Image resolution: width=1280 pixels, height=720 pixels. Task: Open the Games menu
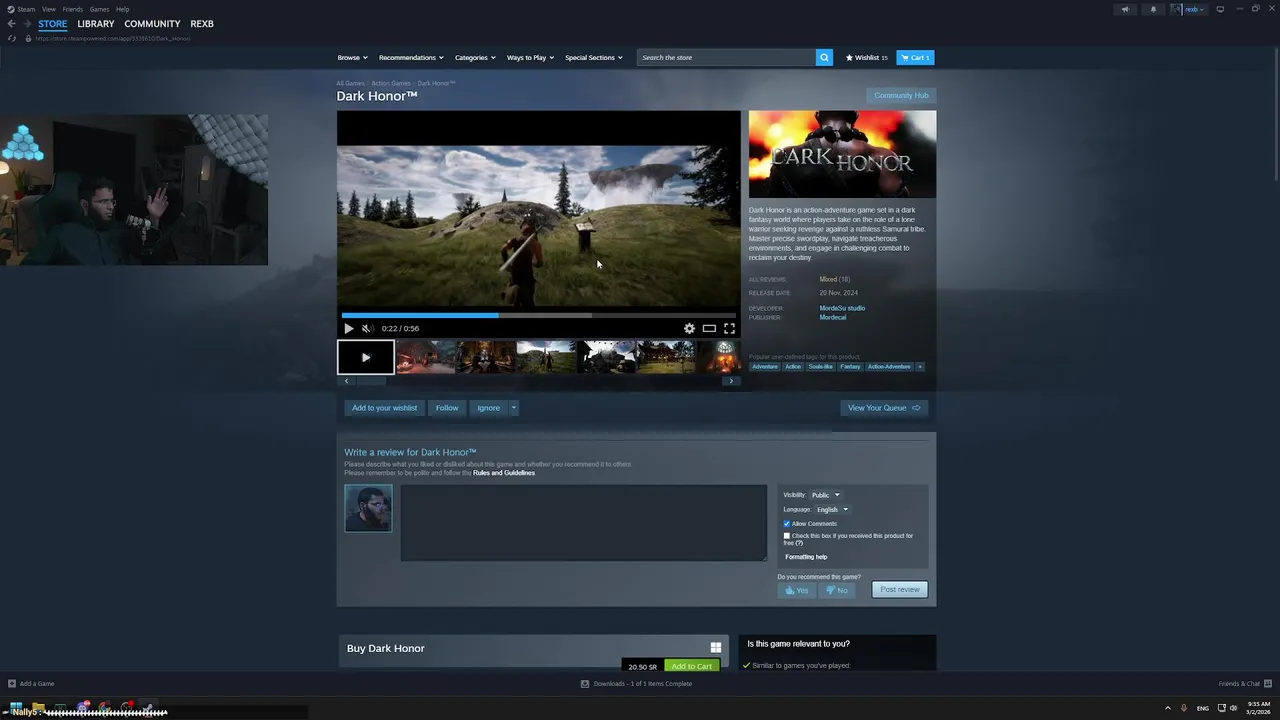[99, 9]
